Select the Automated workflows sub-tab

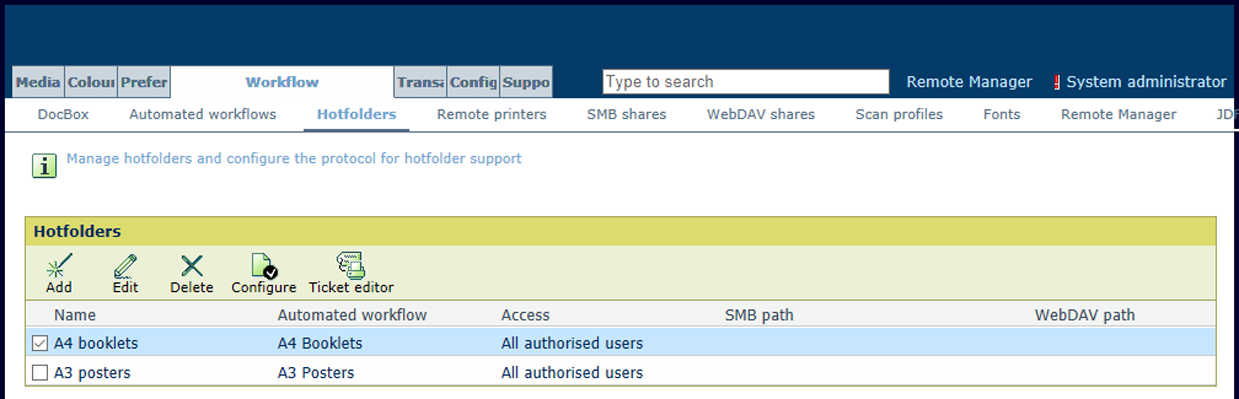(x=202, y=114)
